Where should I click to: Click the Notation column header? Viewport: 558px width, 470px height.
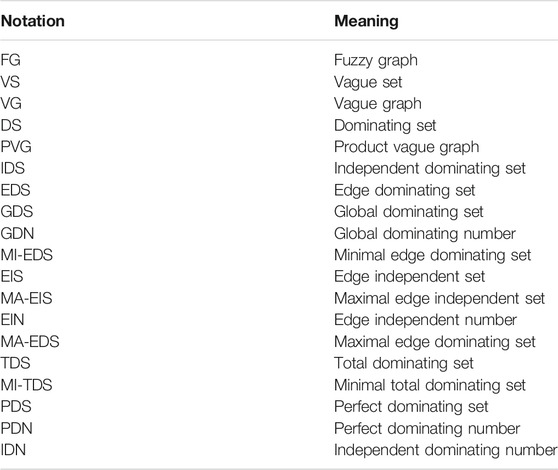click(x=33, y=21)
